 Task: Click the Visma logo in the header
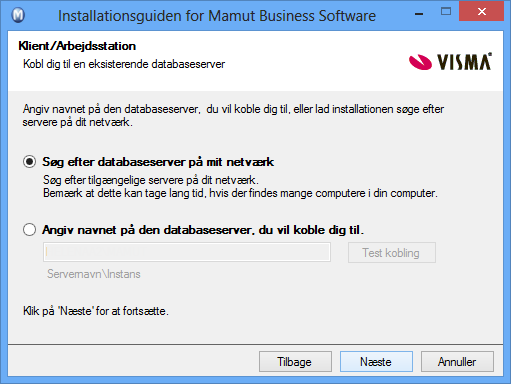(x=450, y=61)
